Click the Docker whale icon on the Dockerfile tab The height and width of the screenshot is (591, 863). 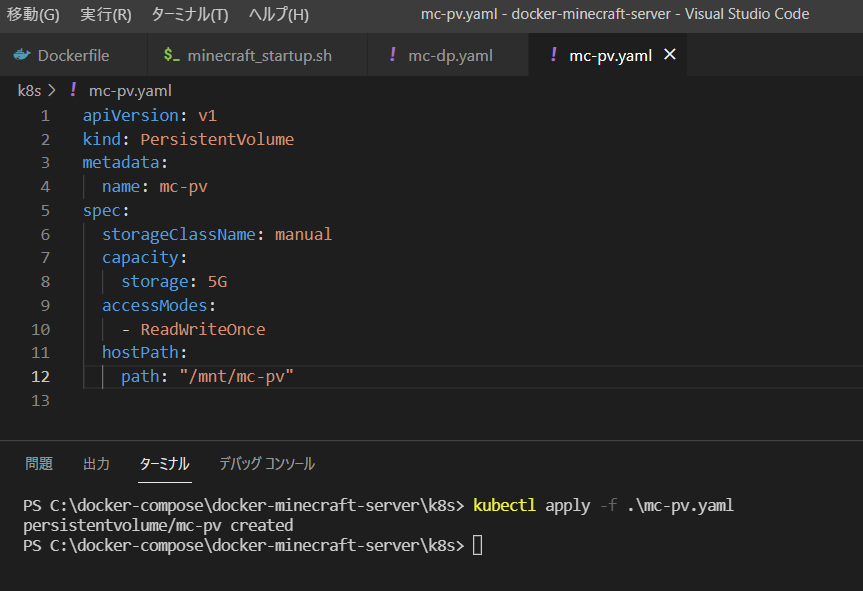coord(22,55)
